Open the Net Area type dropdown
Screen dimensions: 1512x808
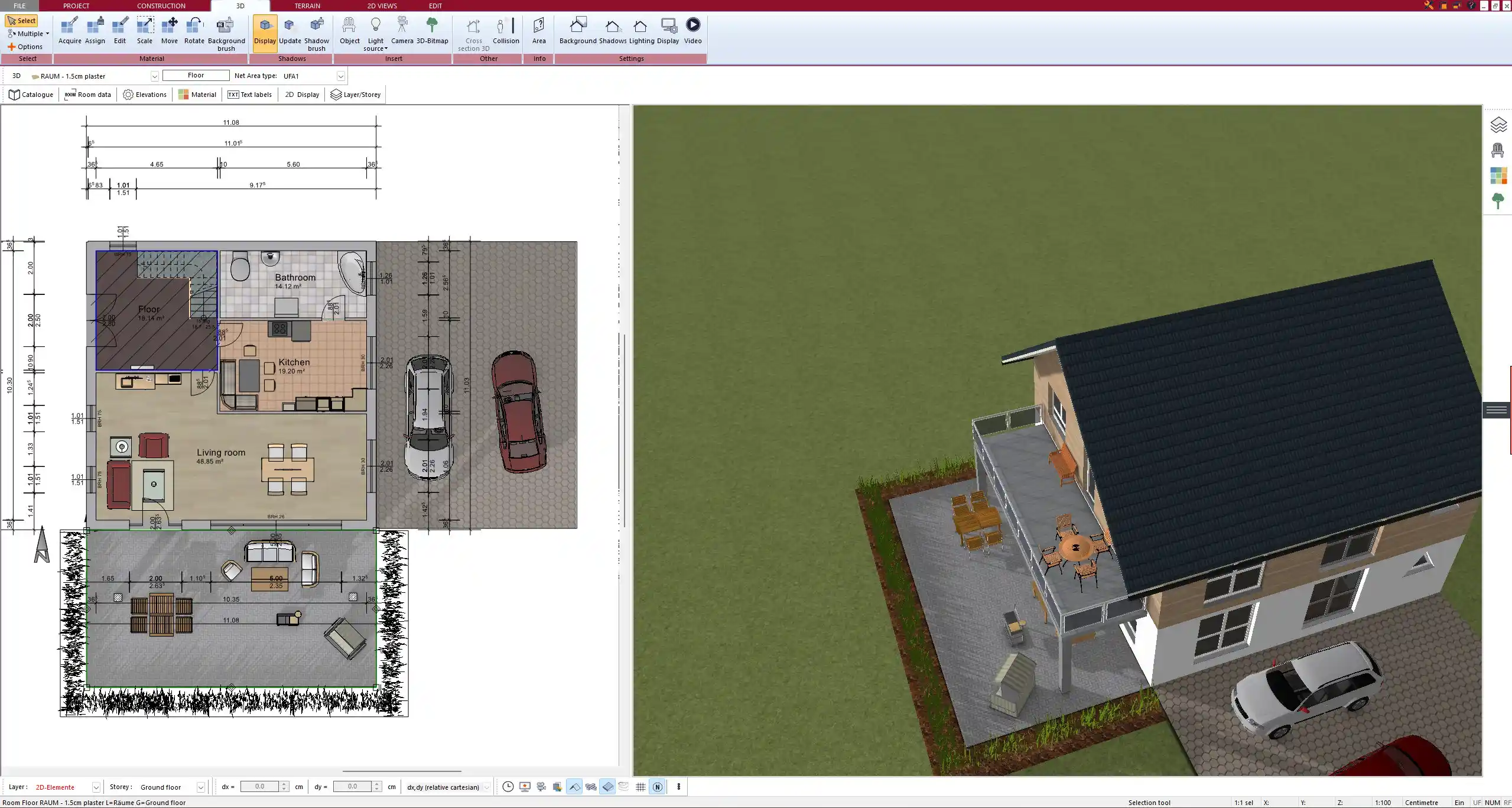340,76
